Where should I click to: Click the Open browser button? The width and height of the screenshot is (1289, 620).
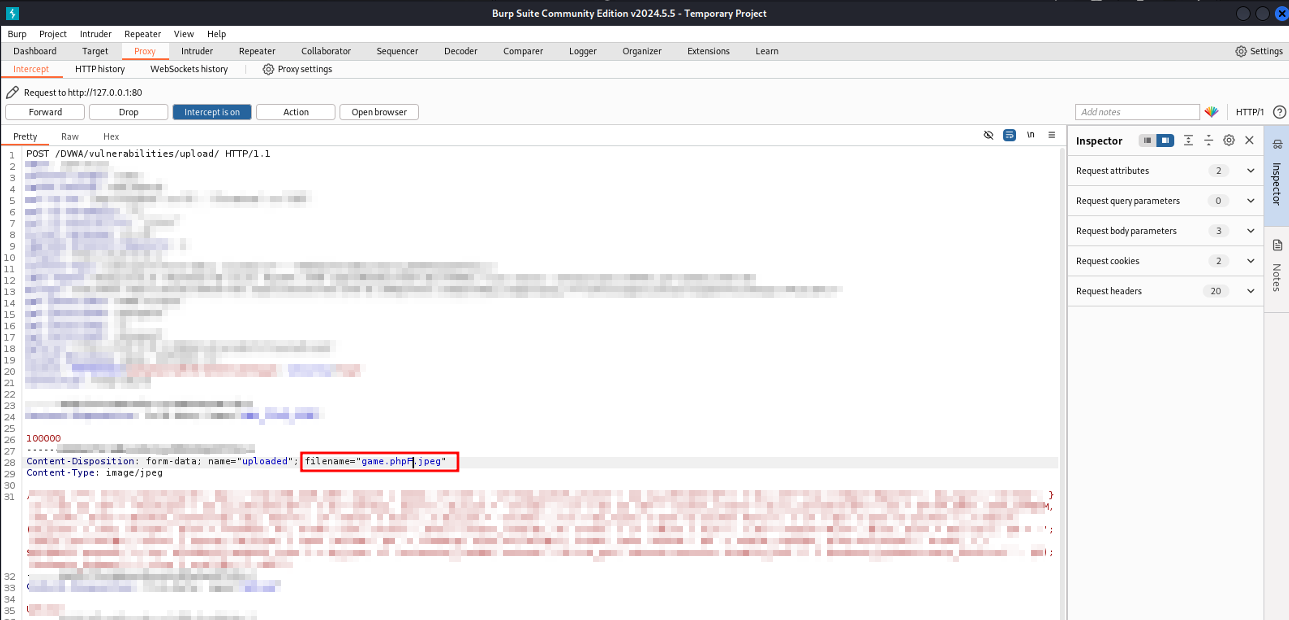click(x=379, y=112)
